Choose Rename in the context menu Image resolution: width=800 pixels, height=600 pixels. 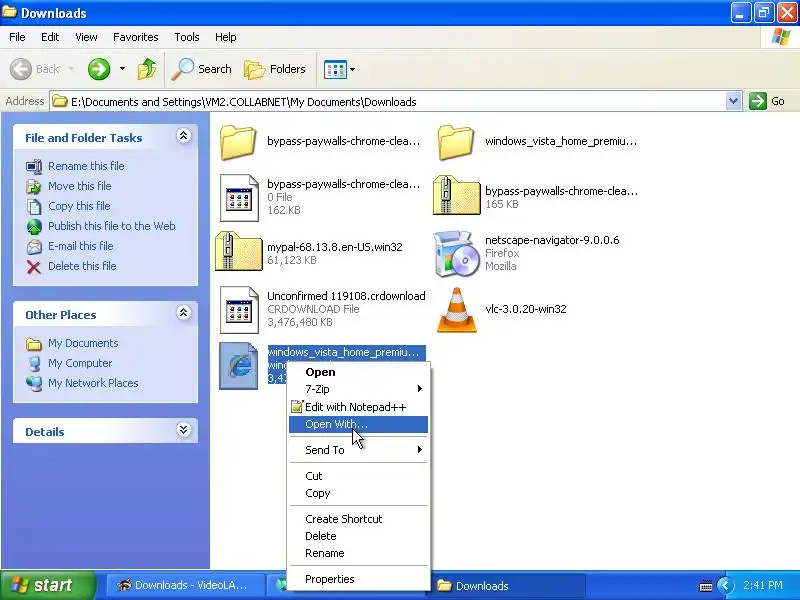358,554
